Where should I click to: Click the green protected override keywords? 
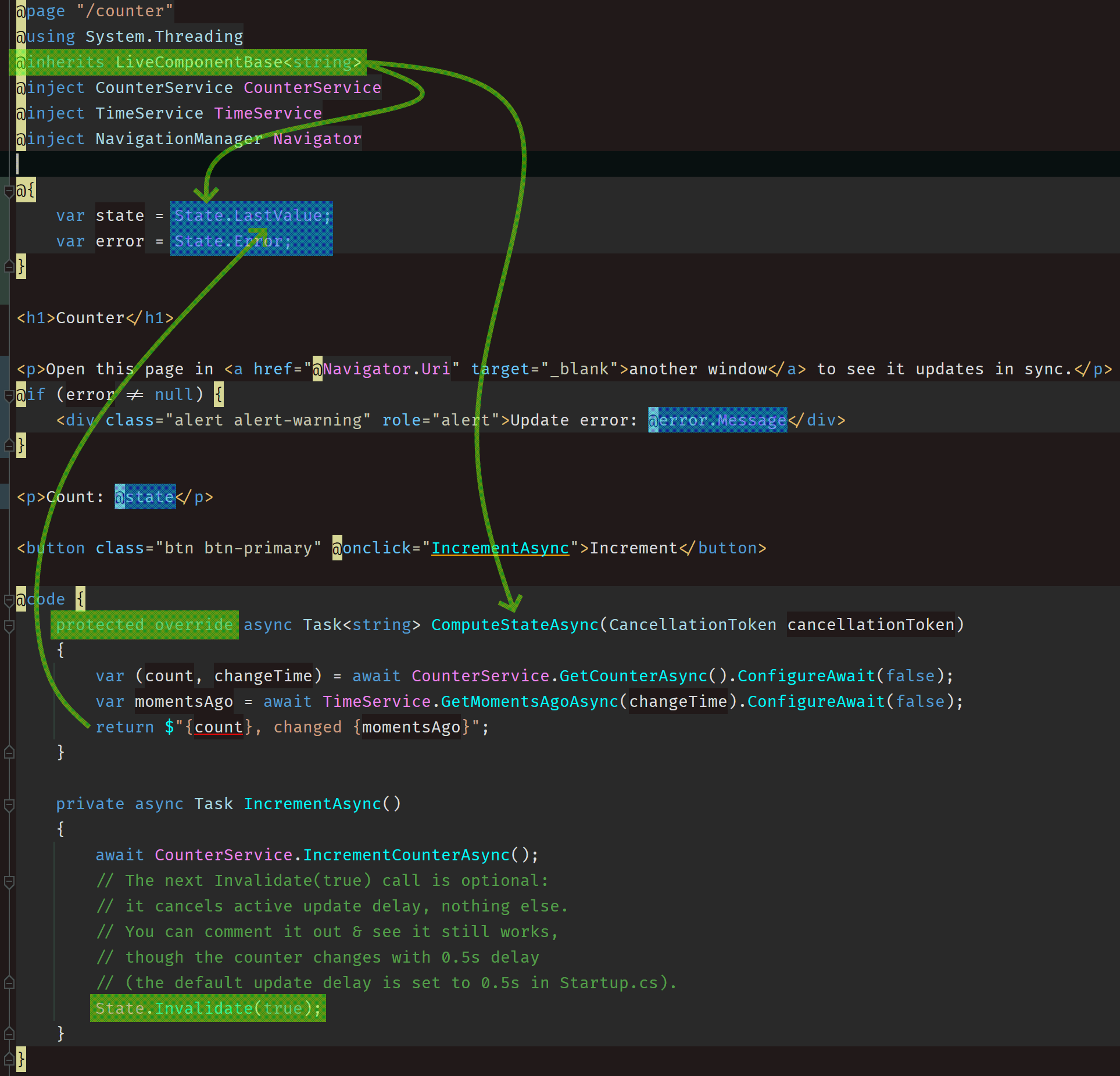144,625
